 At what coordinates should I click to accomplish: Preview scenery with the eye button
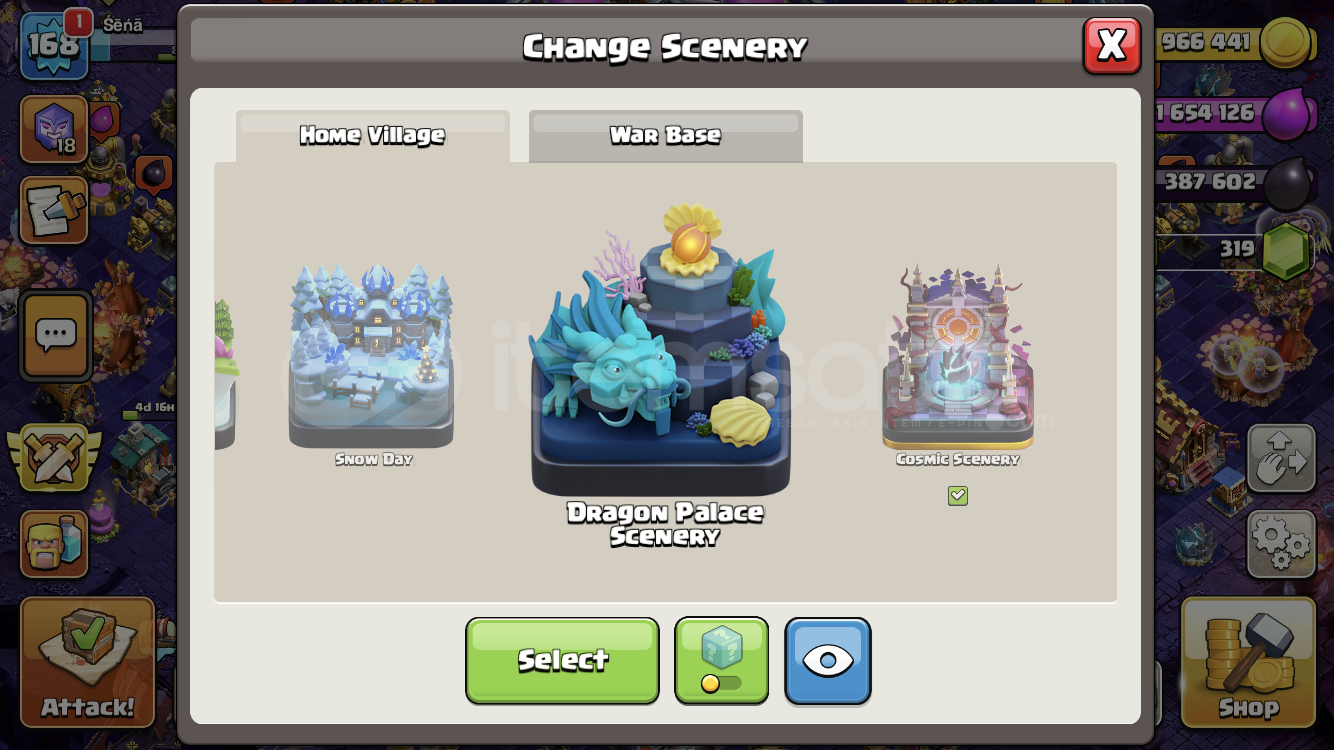pos(828,661)
